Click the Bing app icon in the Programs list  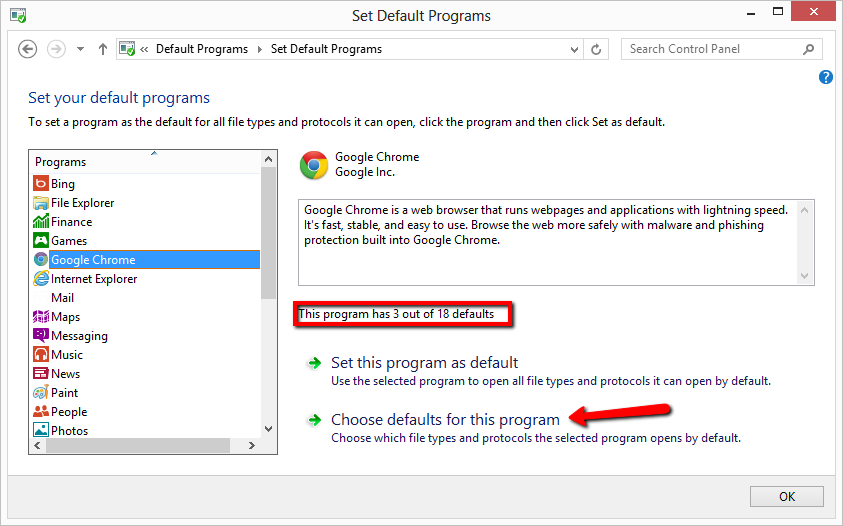41,183
